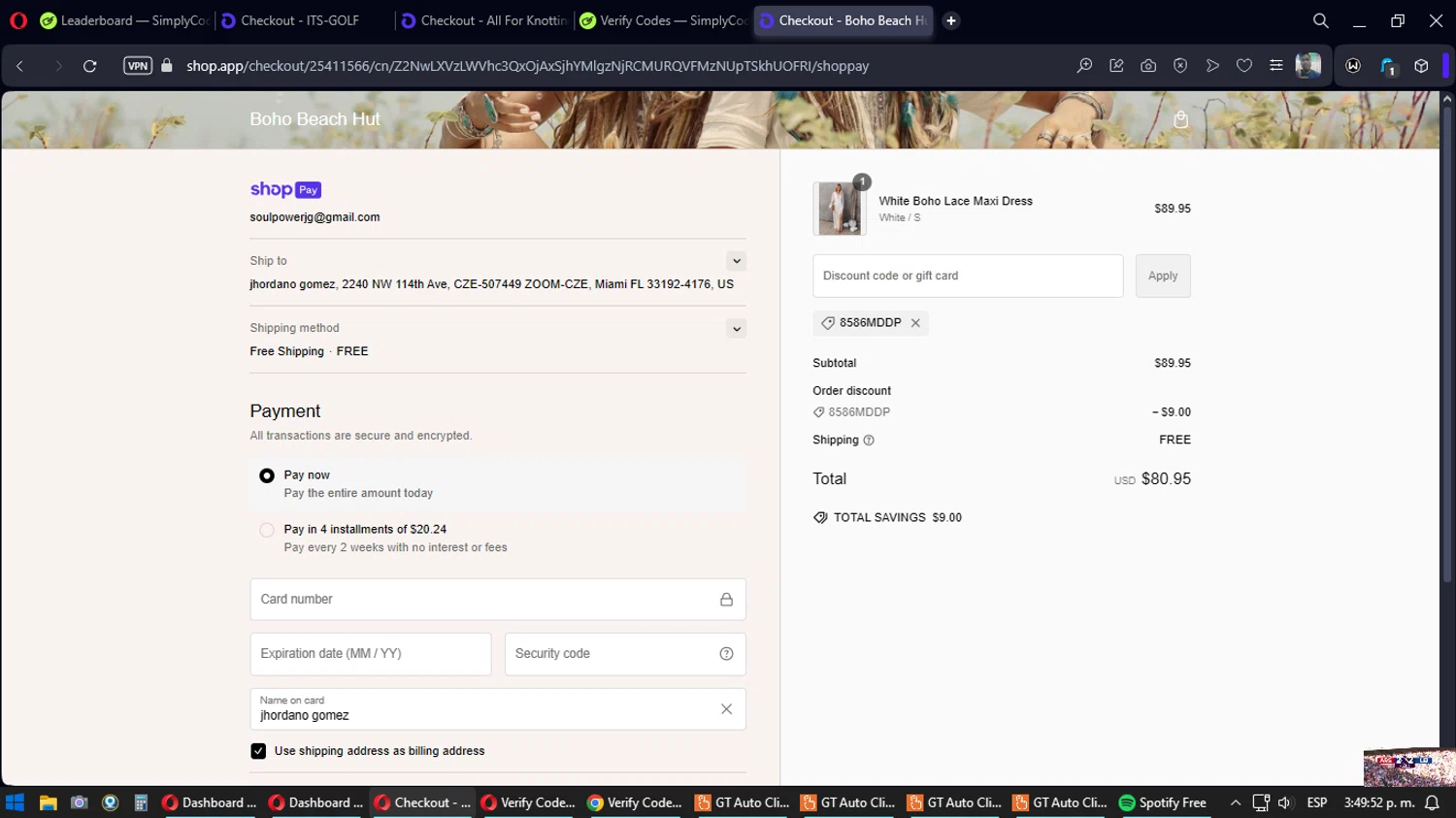The width and height of the screenshot is (1456, 818).
Task: Click the total amount $80.95
Action: click(1166, 479)
